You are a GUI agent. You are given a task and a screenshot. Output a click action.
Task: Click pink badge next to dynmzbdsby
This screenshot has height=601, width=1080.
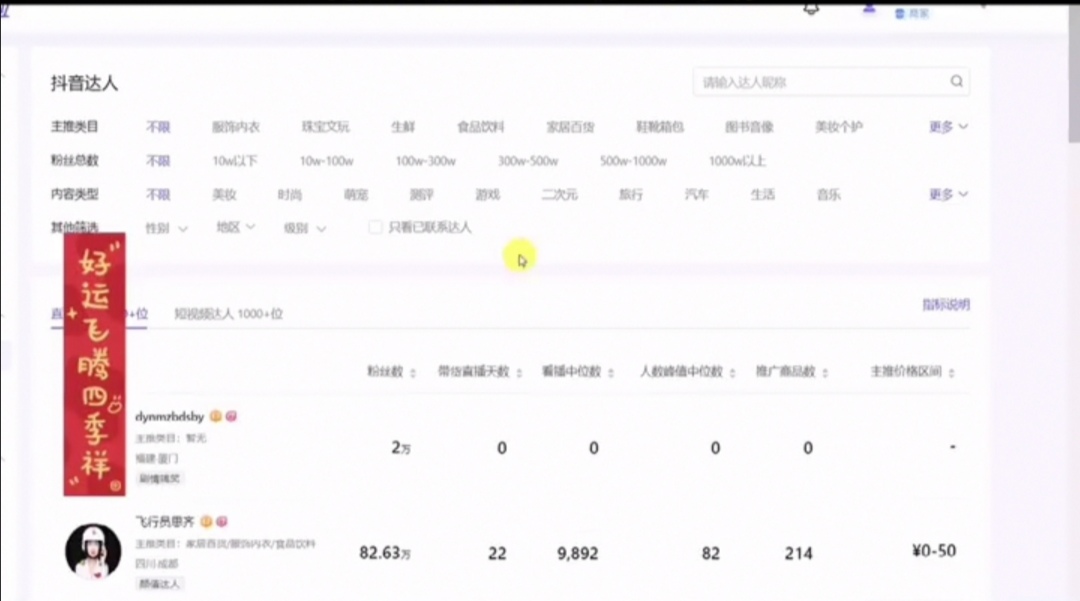(231, 416)
